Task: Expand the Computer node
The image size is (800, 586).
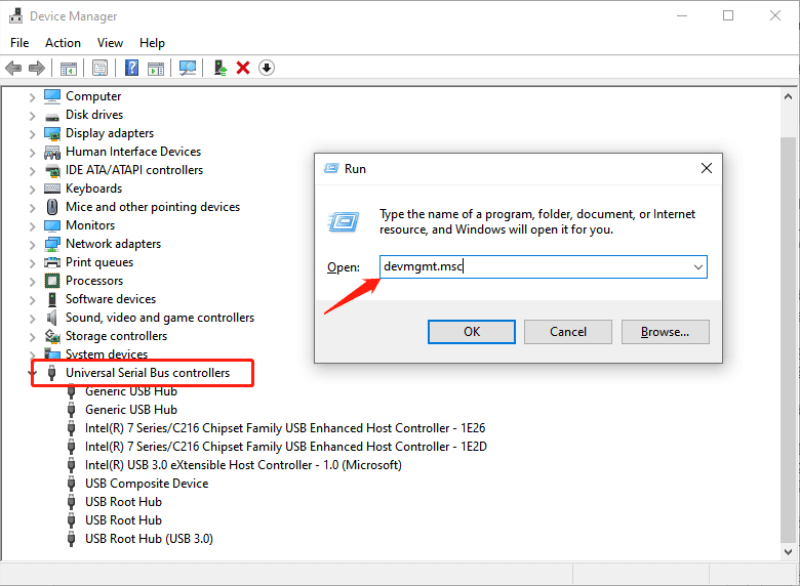Action: pos(32,97)
